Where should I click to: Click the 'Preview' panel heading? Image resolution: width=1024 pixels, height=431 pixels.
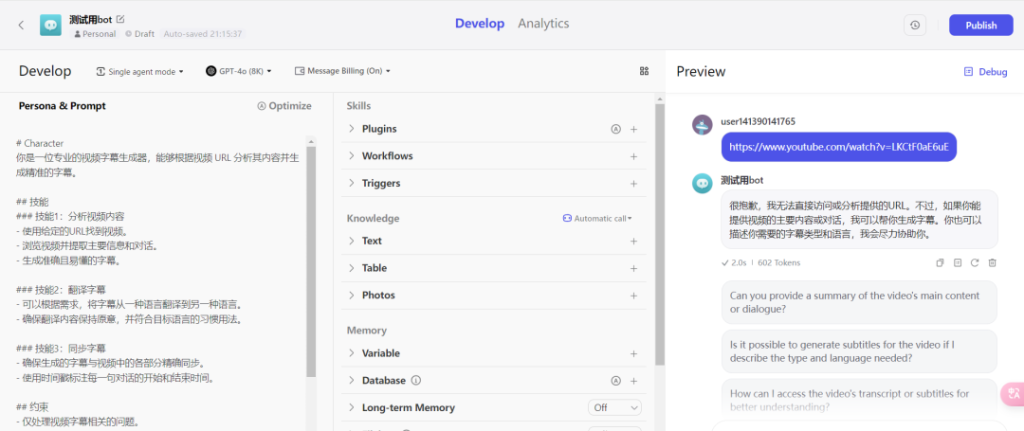pos(701,72)
